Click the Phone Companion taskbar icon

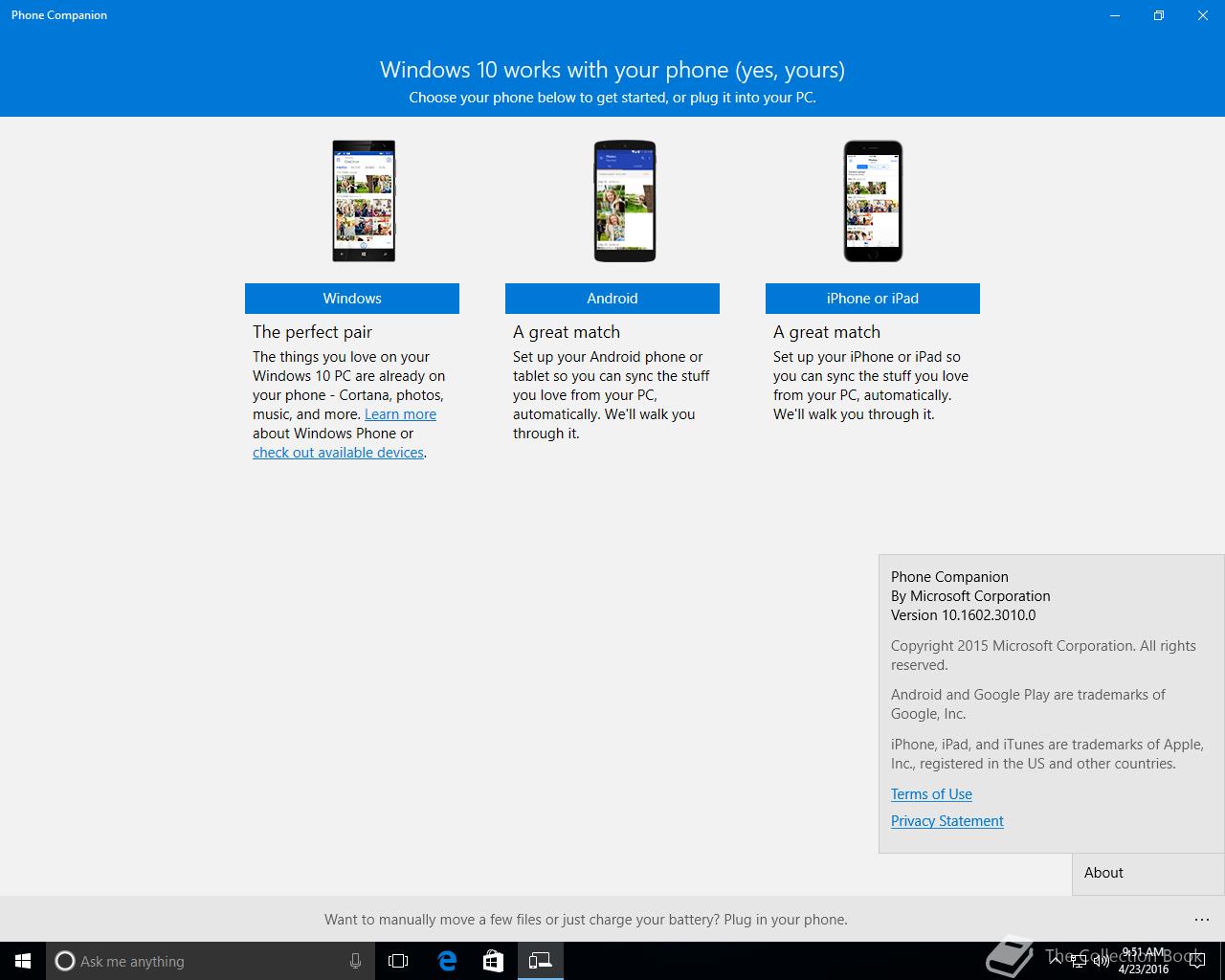[x=541, y=961]
